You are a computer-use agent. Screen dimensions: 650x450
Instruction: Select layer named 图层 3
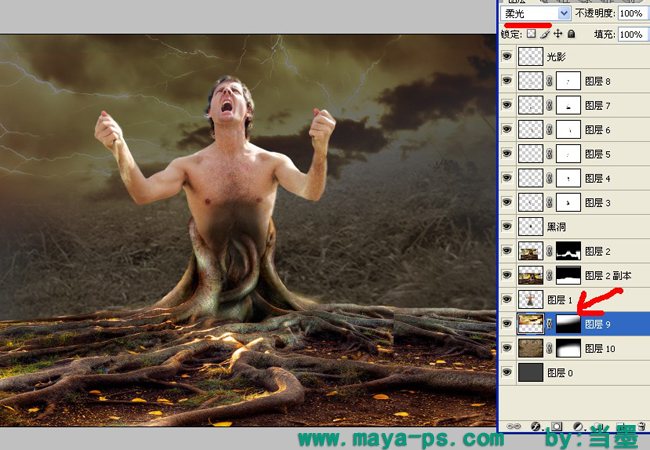tap(597, 203)
